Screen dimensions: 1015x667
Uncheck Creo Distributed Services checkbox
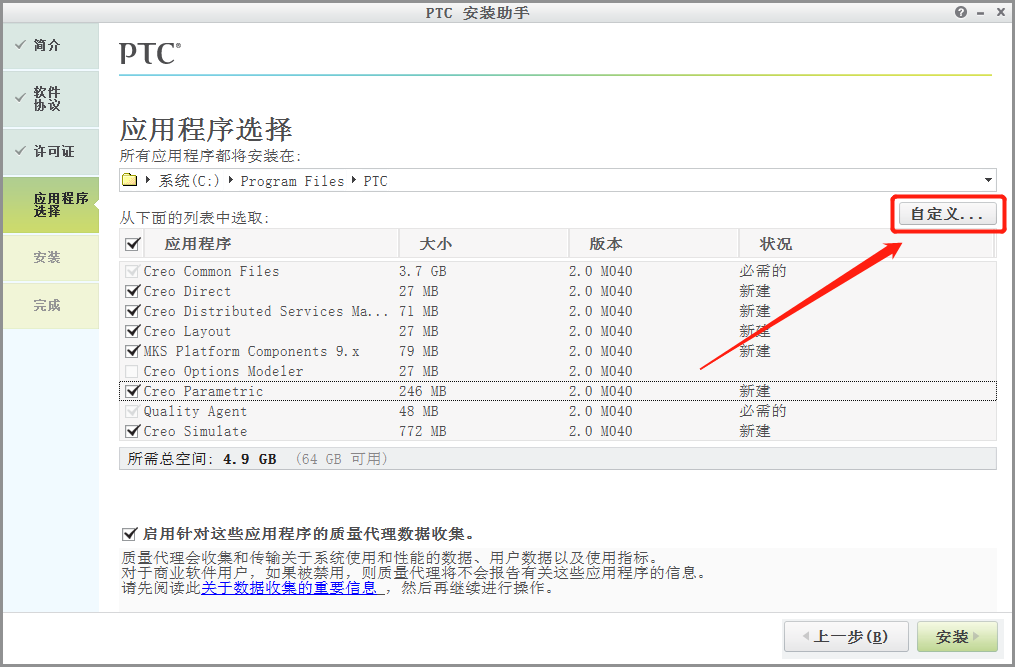(133, 311)
